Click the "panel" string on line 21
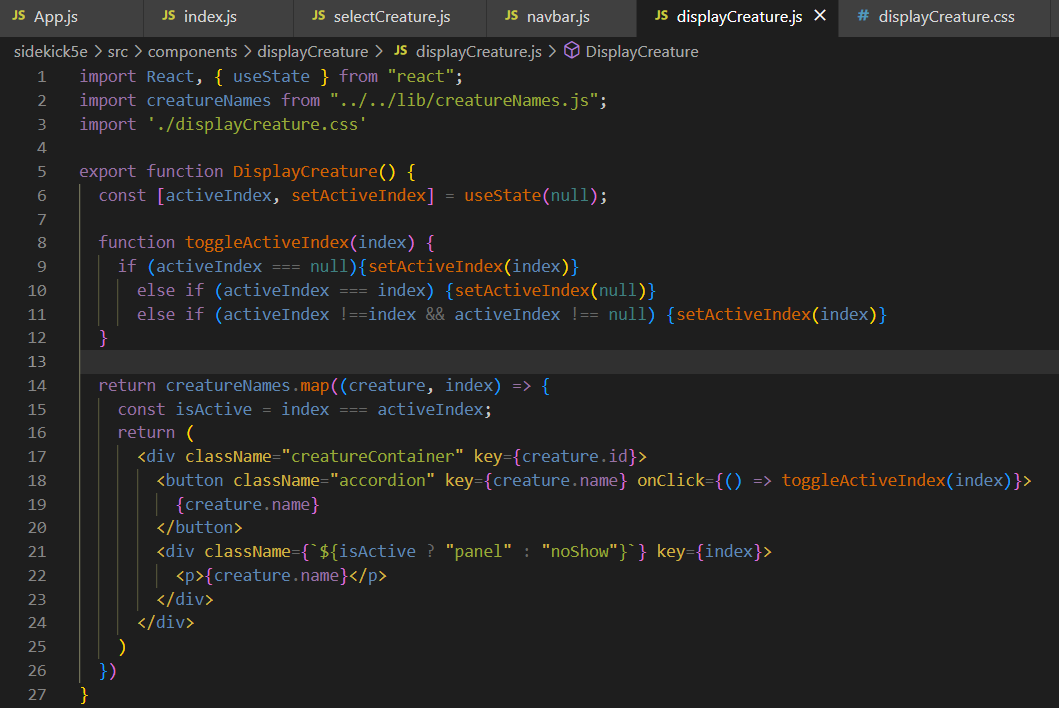Screen dimensions: 1059x708 [479, 552]
